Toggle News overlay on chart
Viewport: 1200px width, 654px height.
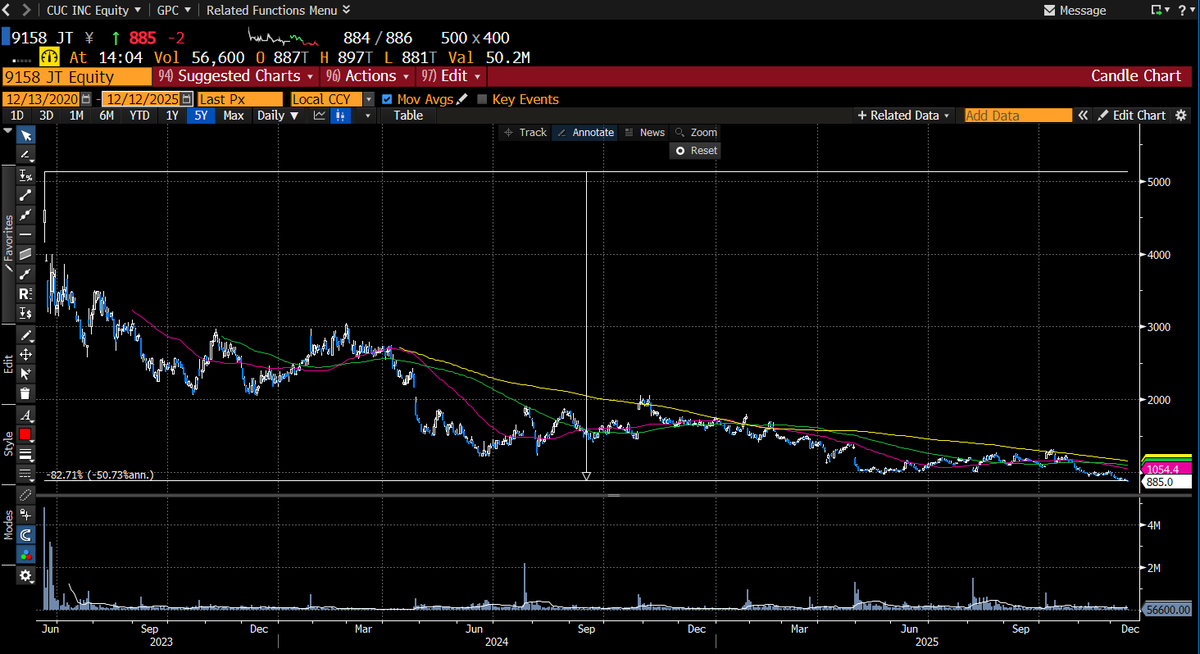[645, 132]
